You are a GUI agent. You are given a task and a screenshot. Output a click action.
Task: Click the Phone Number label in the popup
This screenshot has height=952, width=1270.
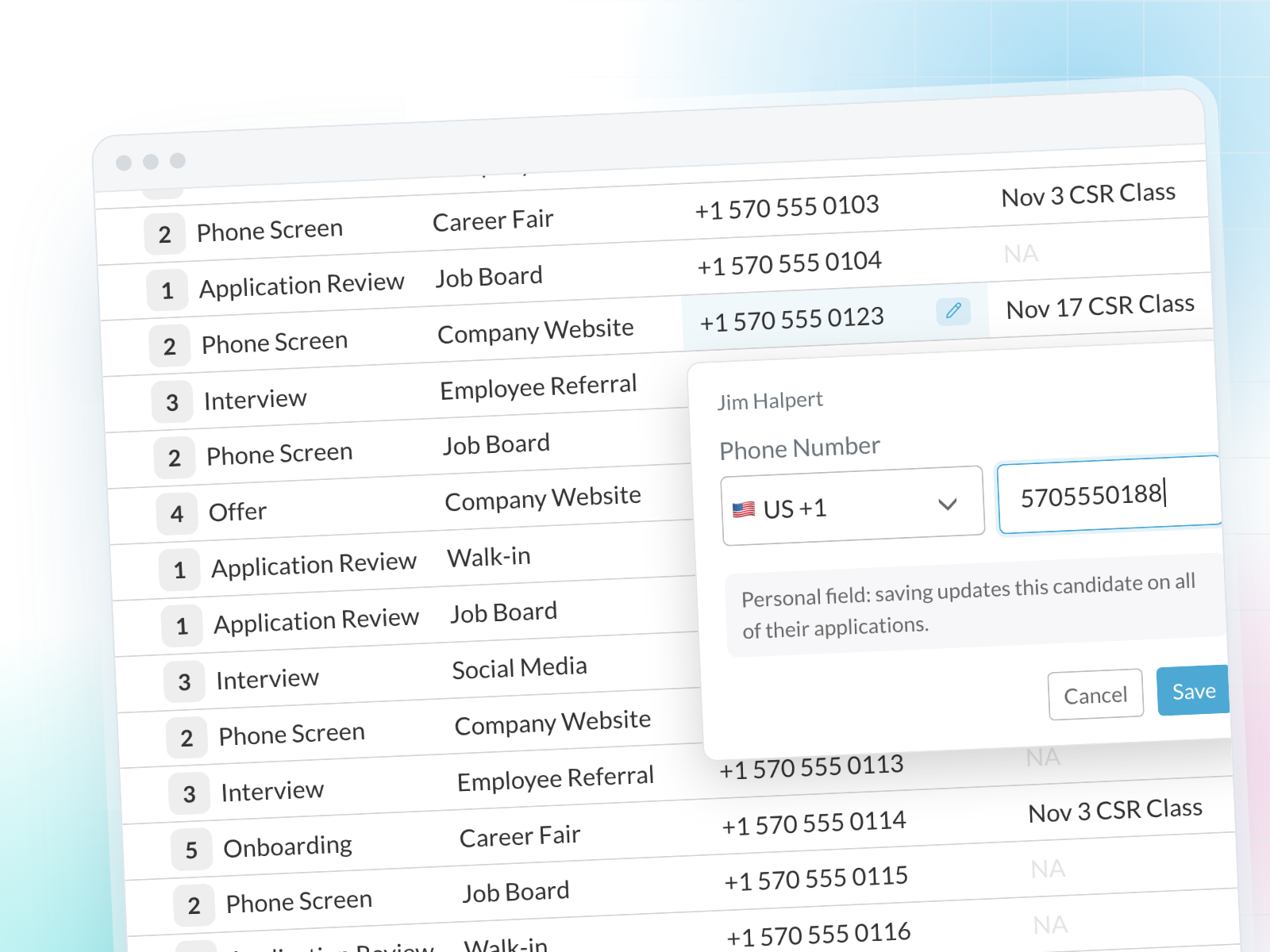pos(799,448)
